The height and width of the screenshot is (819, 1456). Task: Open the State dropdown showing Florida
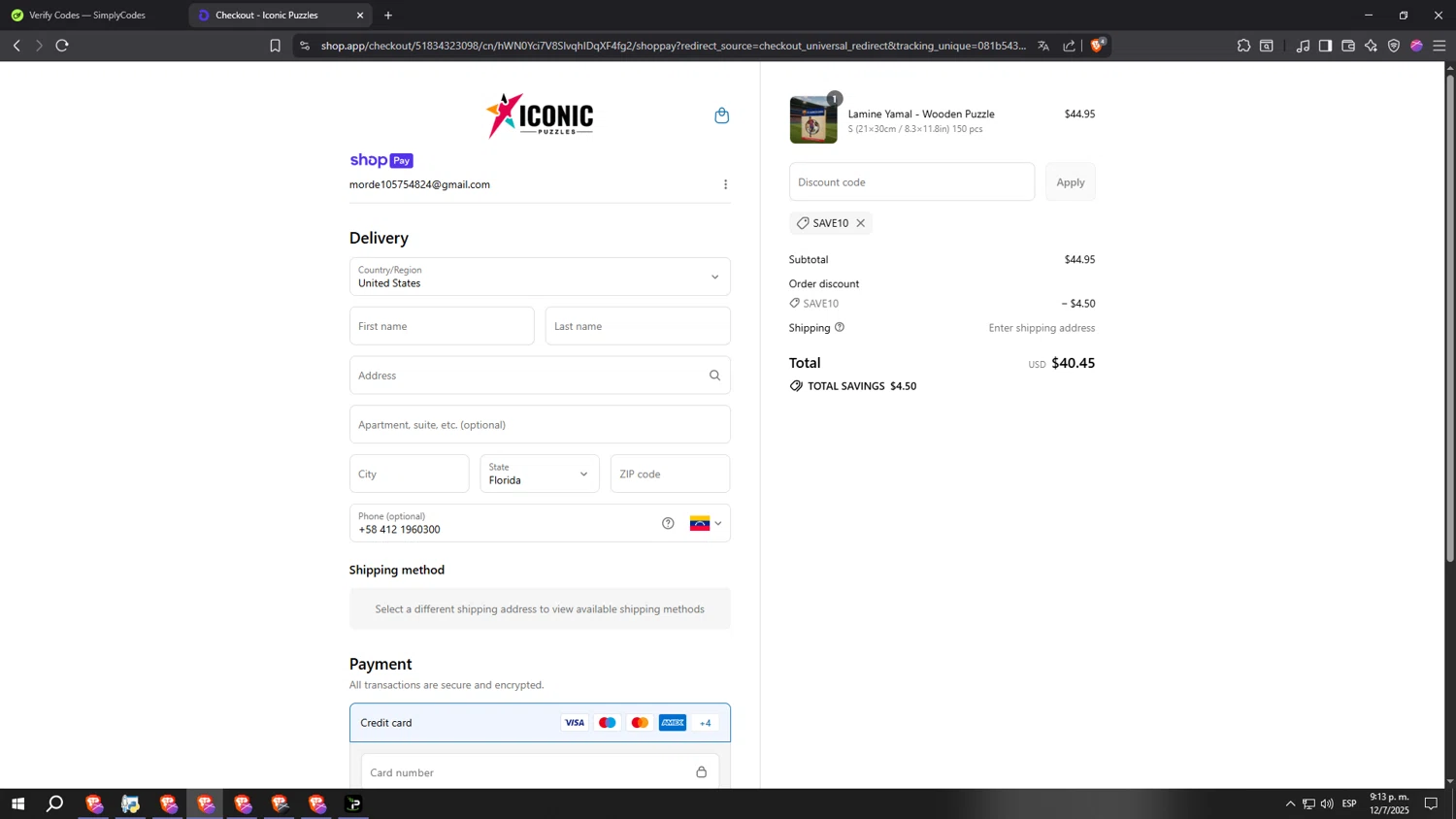[540, 474]
